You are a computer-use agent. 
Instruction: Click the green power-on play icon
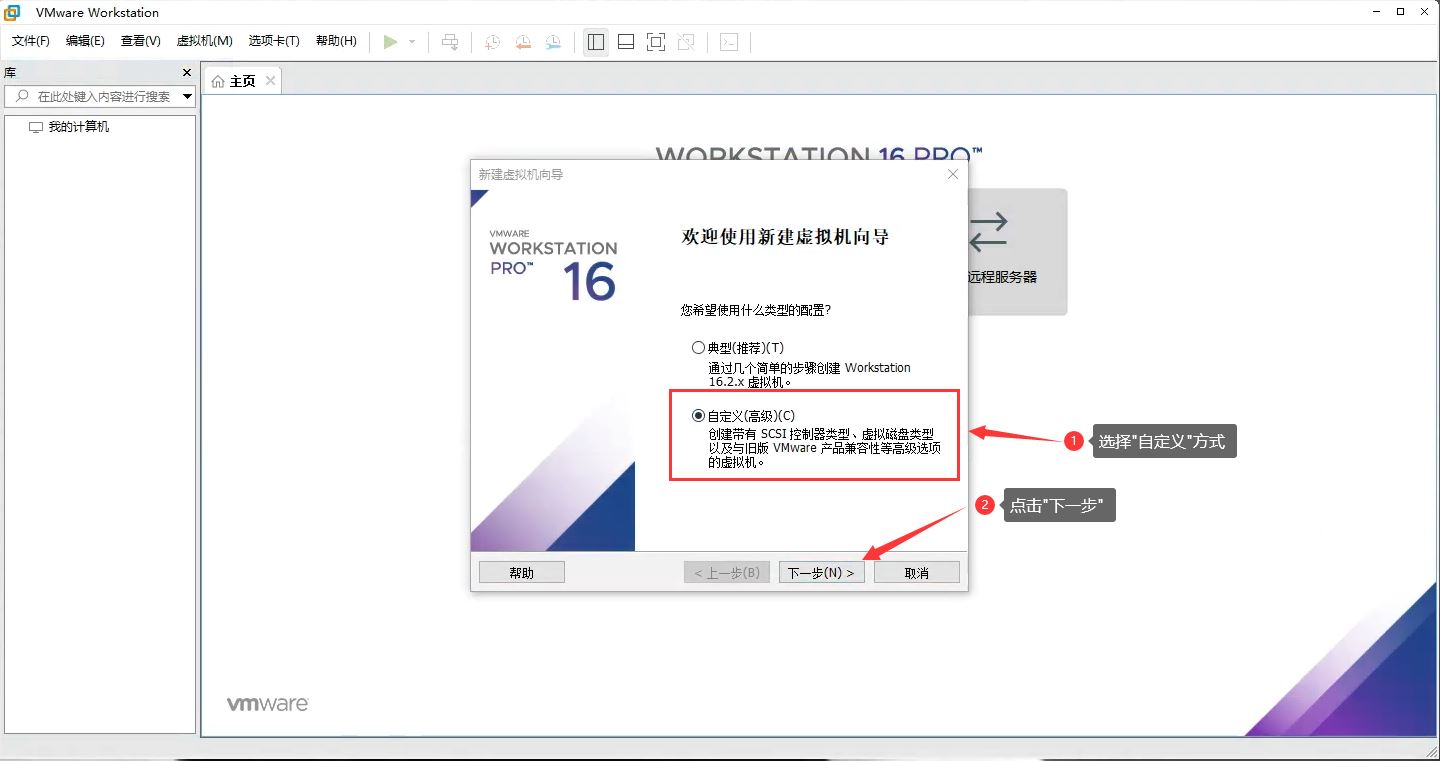[390, 42]
